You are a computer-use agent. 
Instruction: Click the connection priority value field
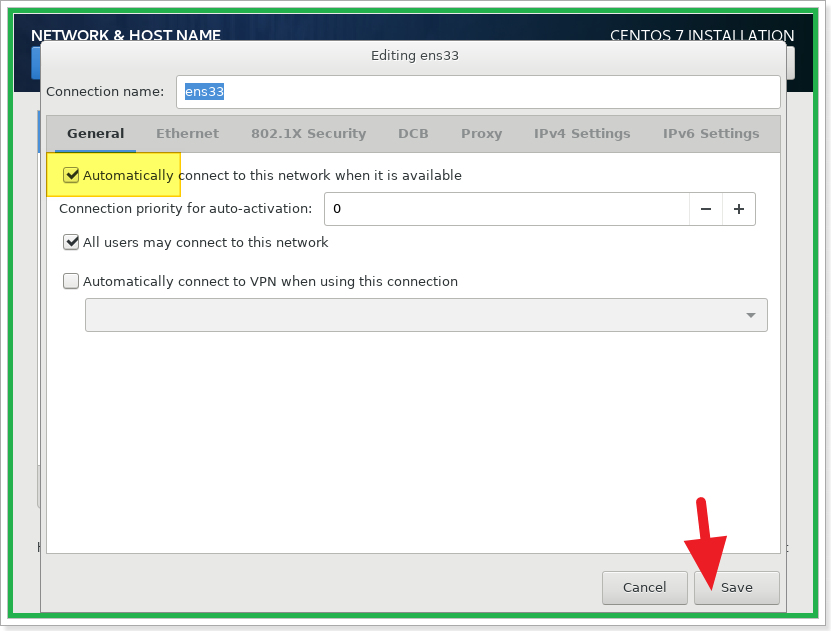(x=507, y=209)
